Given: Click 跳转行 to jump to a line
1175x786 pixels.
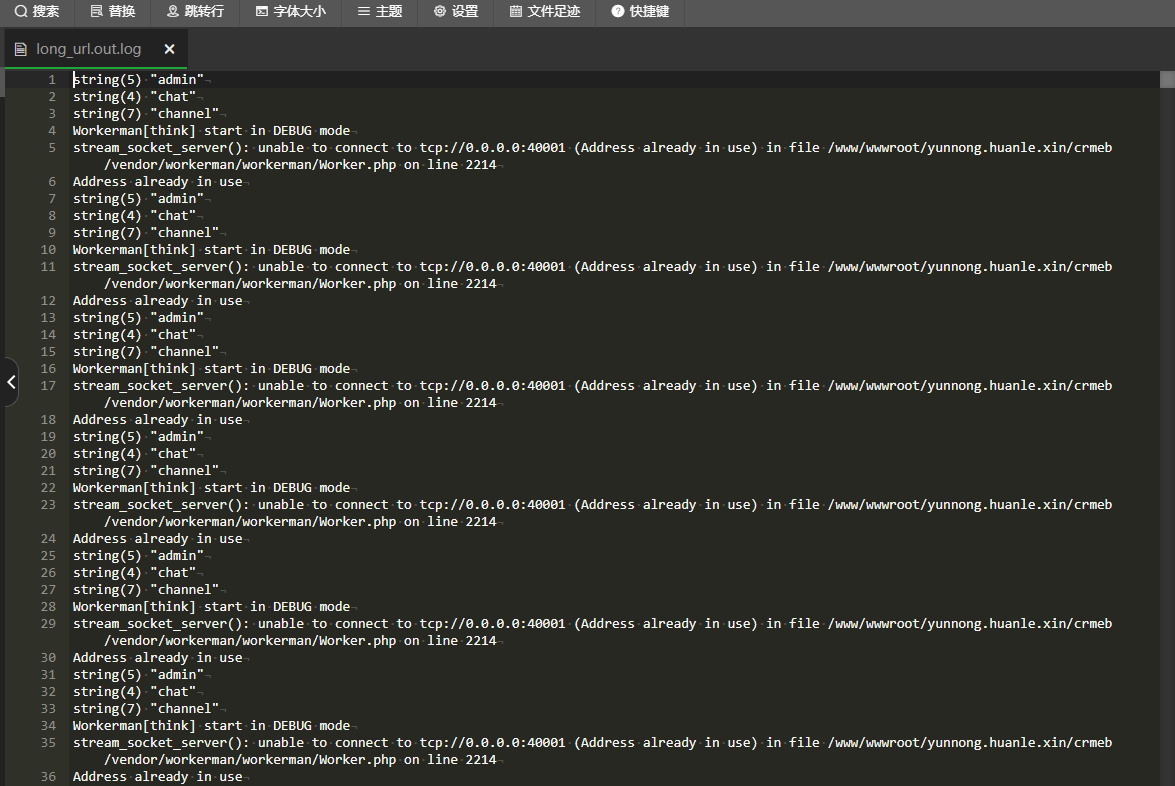Looking at the screenshot, I should click(x=195, y=12).
